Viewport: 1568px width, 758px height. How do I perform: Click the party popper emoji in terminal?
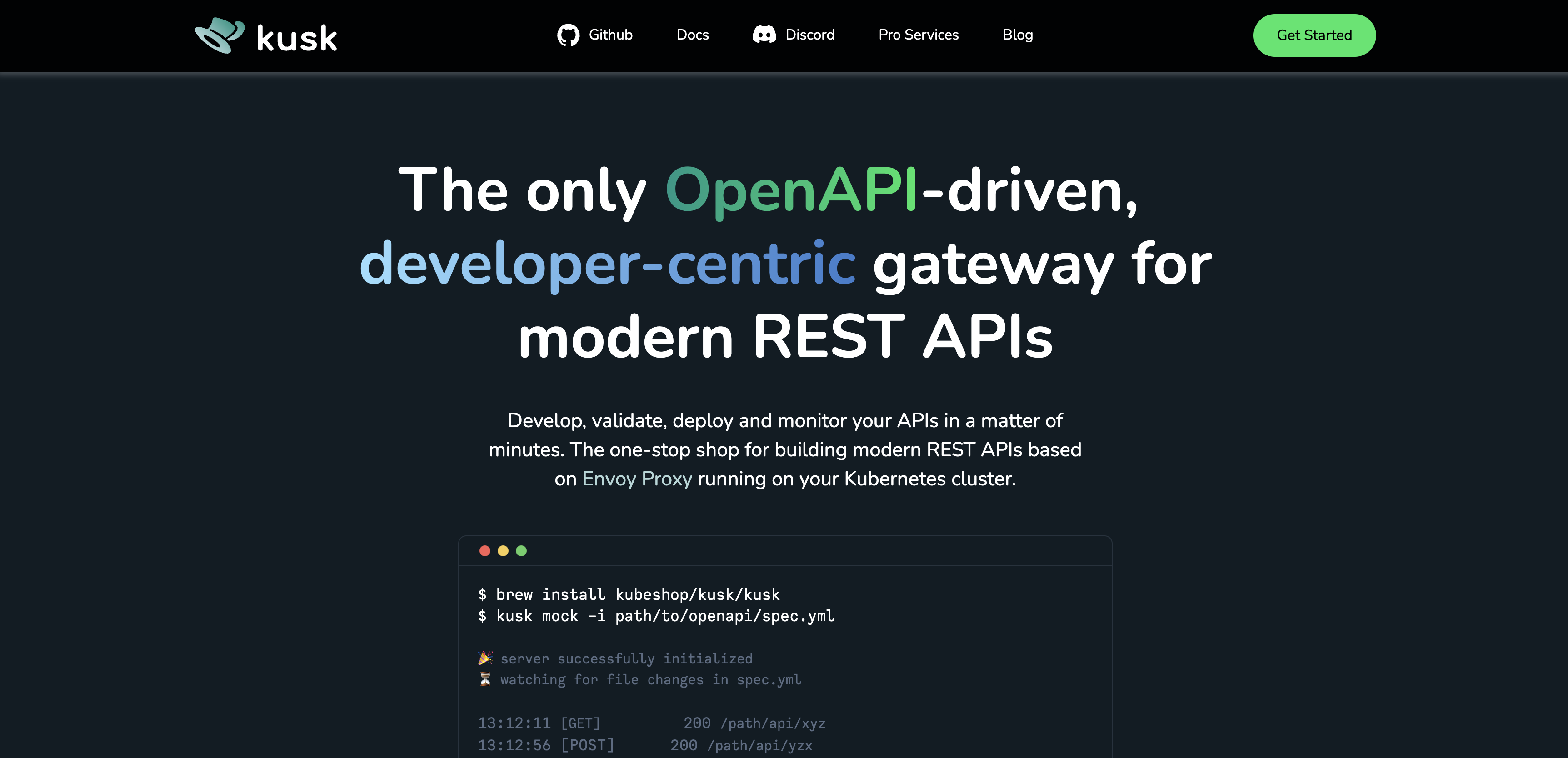click(x=485, y=658)
